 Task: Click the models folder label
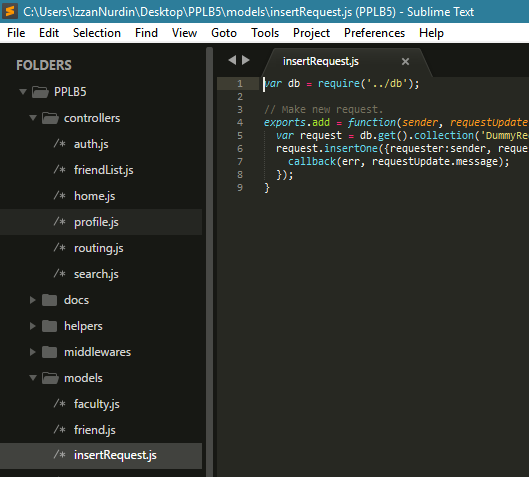pos(83,378)
